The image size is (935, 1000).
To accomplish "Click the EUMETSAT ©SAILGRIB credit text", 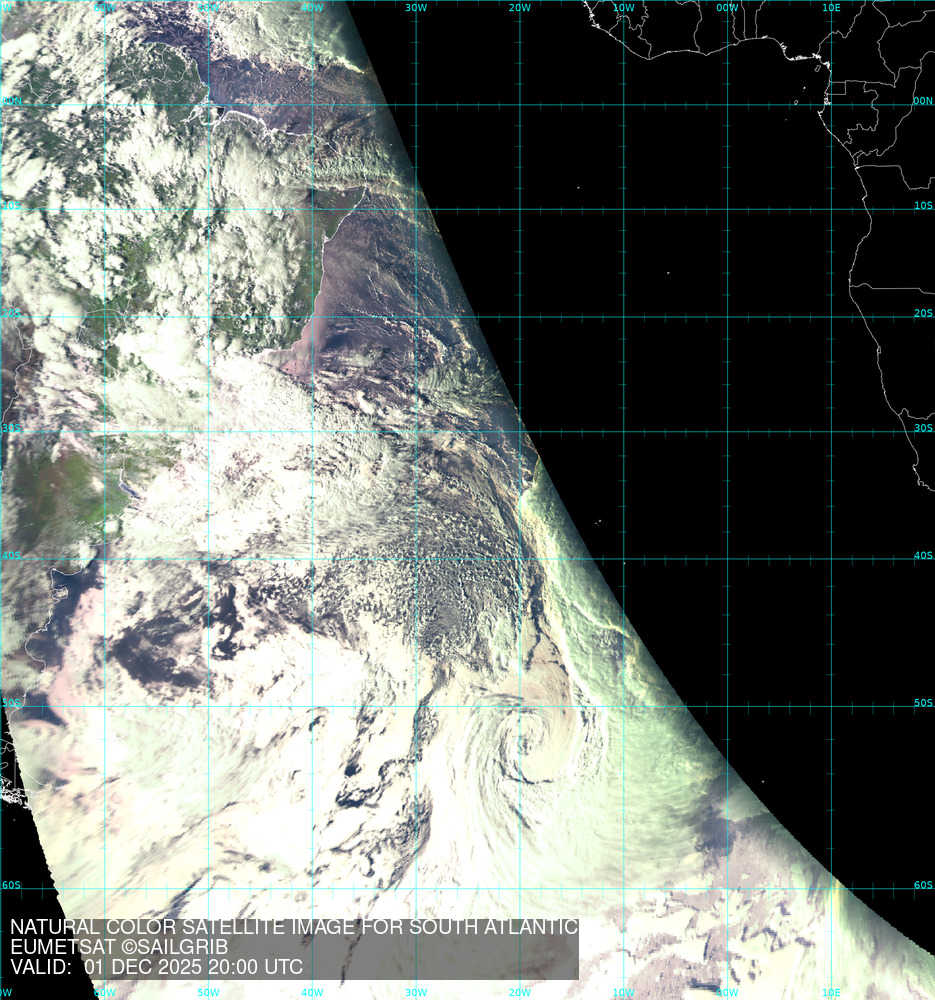I will click(119, 947).
